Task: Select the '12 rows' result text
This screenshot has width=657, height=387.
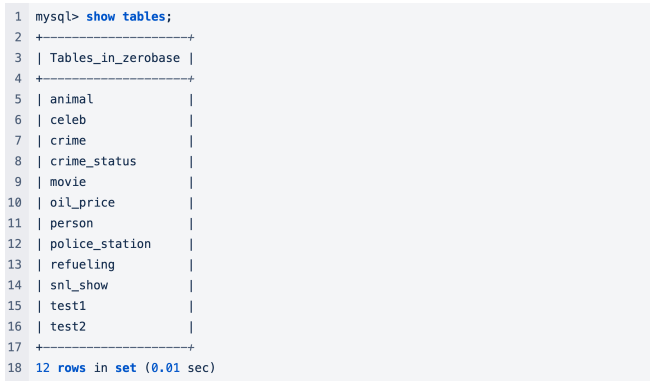Action: pyautogui.click(x=60, y=368)
